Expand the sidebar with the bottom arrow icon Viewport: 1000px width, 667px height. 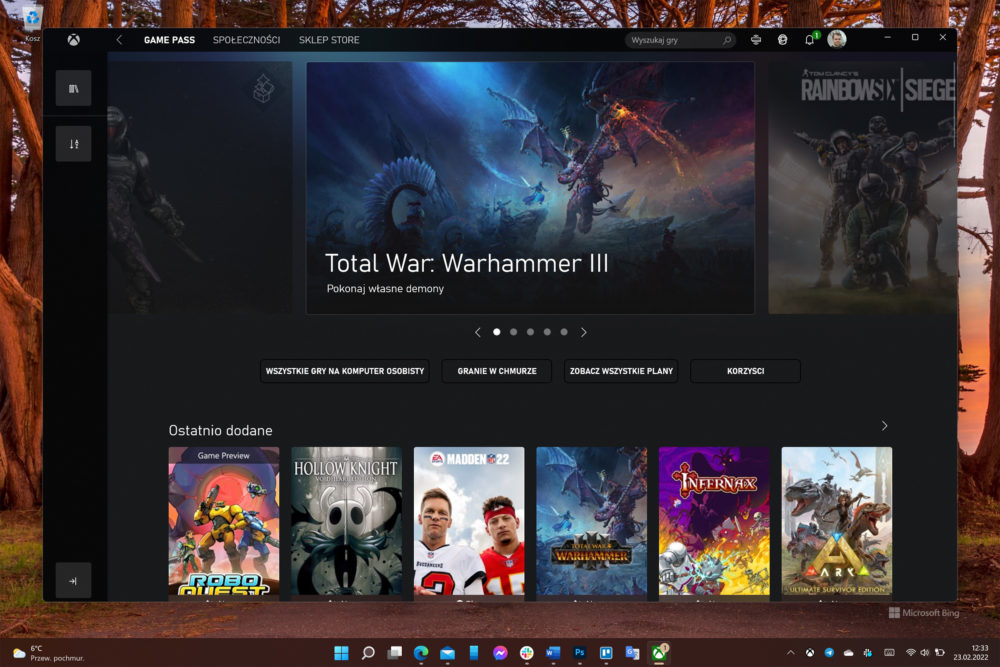(73, 580)
